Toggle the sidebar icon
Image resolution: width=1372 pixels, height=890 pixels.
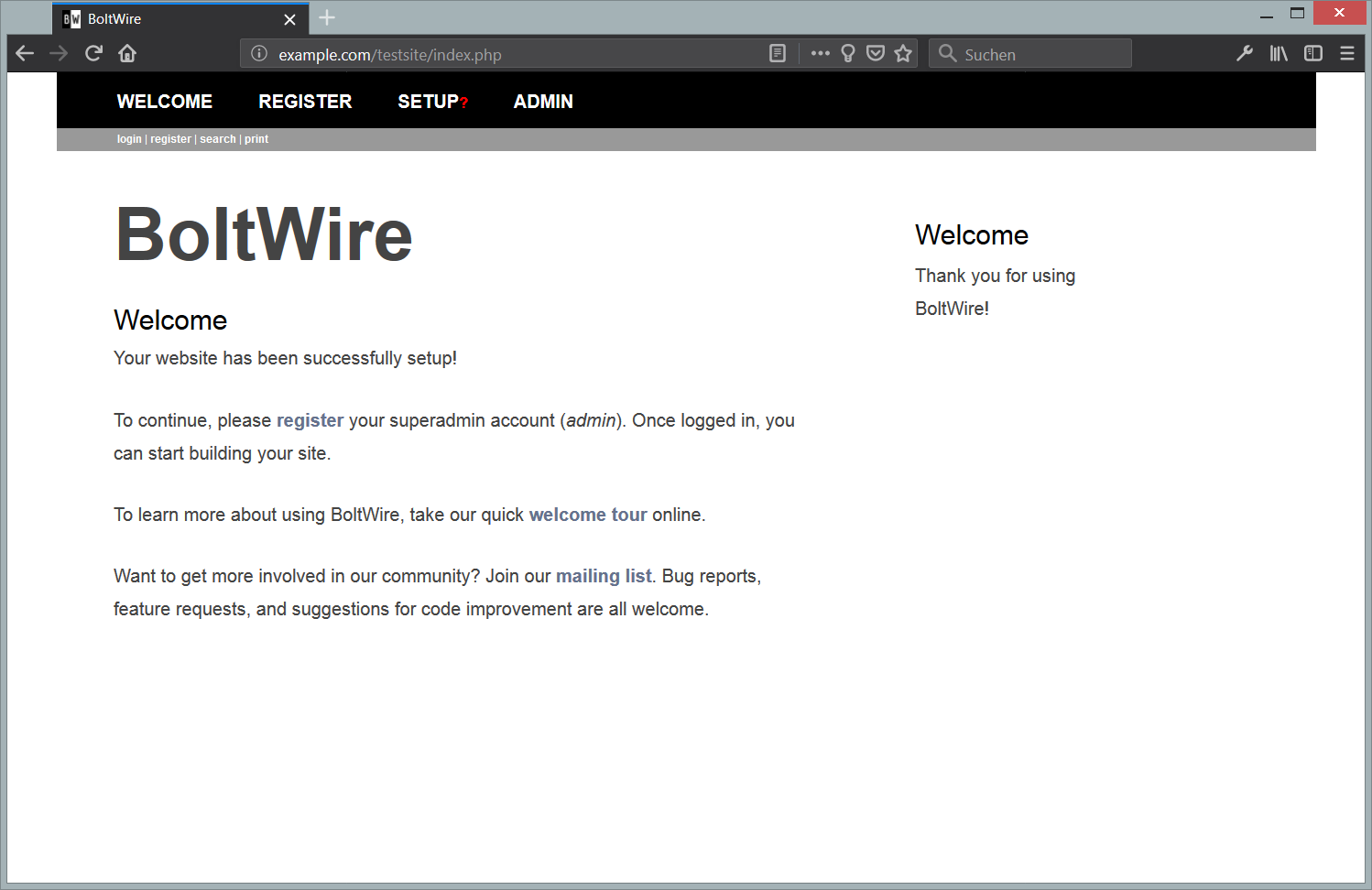1313,53
